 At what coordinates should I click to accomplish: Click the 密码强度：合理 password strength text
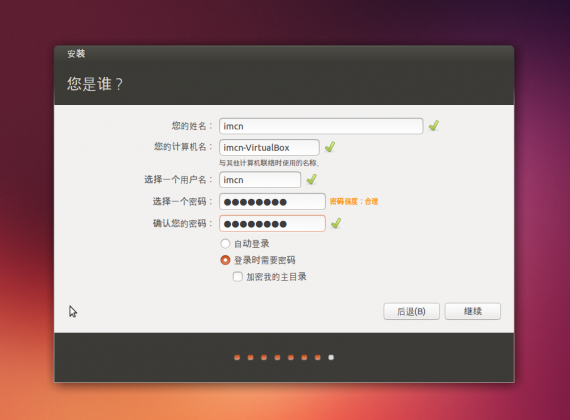[354, 201]
